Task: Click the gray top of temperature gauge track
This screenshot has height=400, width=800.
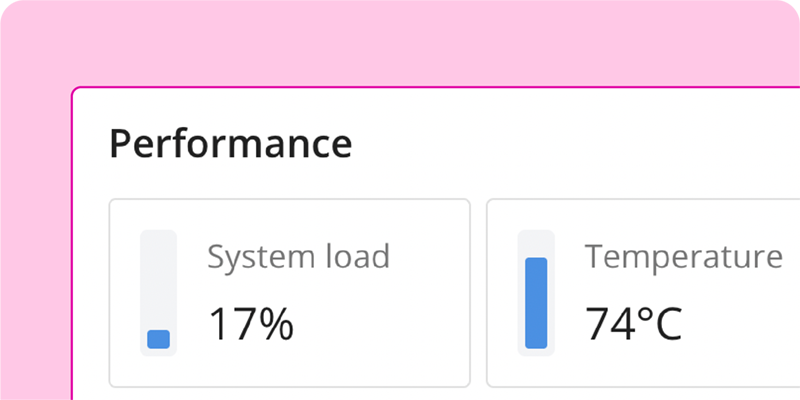Action: pyautogui.click(x=536, y=243)
